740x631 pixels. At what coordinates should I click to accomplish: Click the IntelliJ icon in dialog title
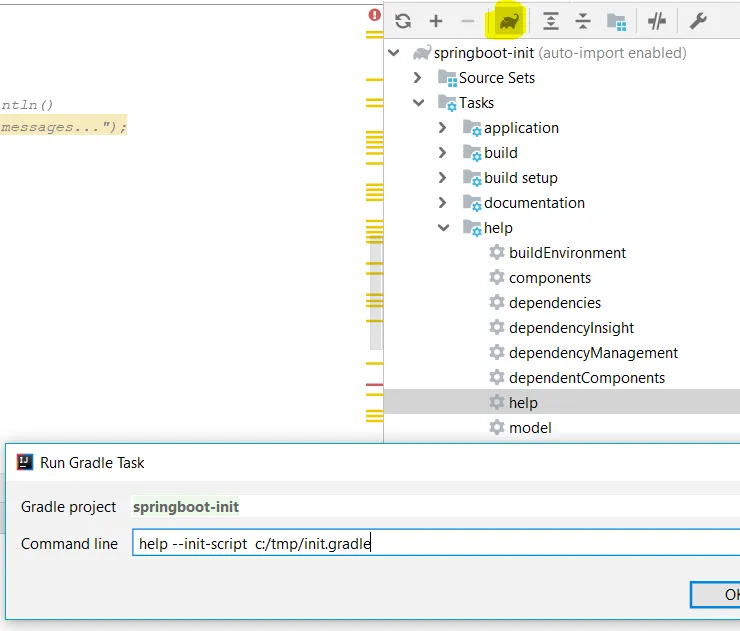coord(25,462)
